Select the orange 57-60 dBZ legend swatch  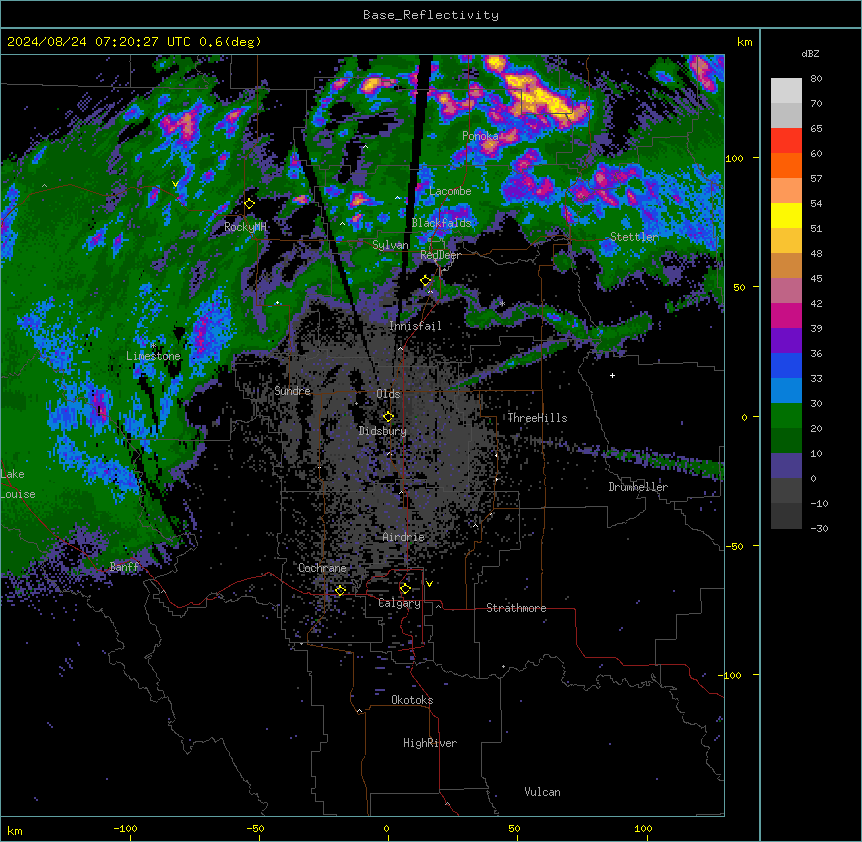pyautogui.click(x=786, y=165)
